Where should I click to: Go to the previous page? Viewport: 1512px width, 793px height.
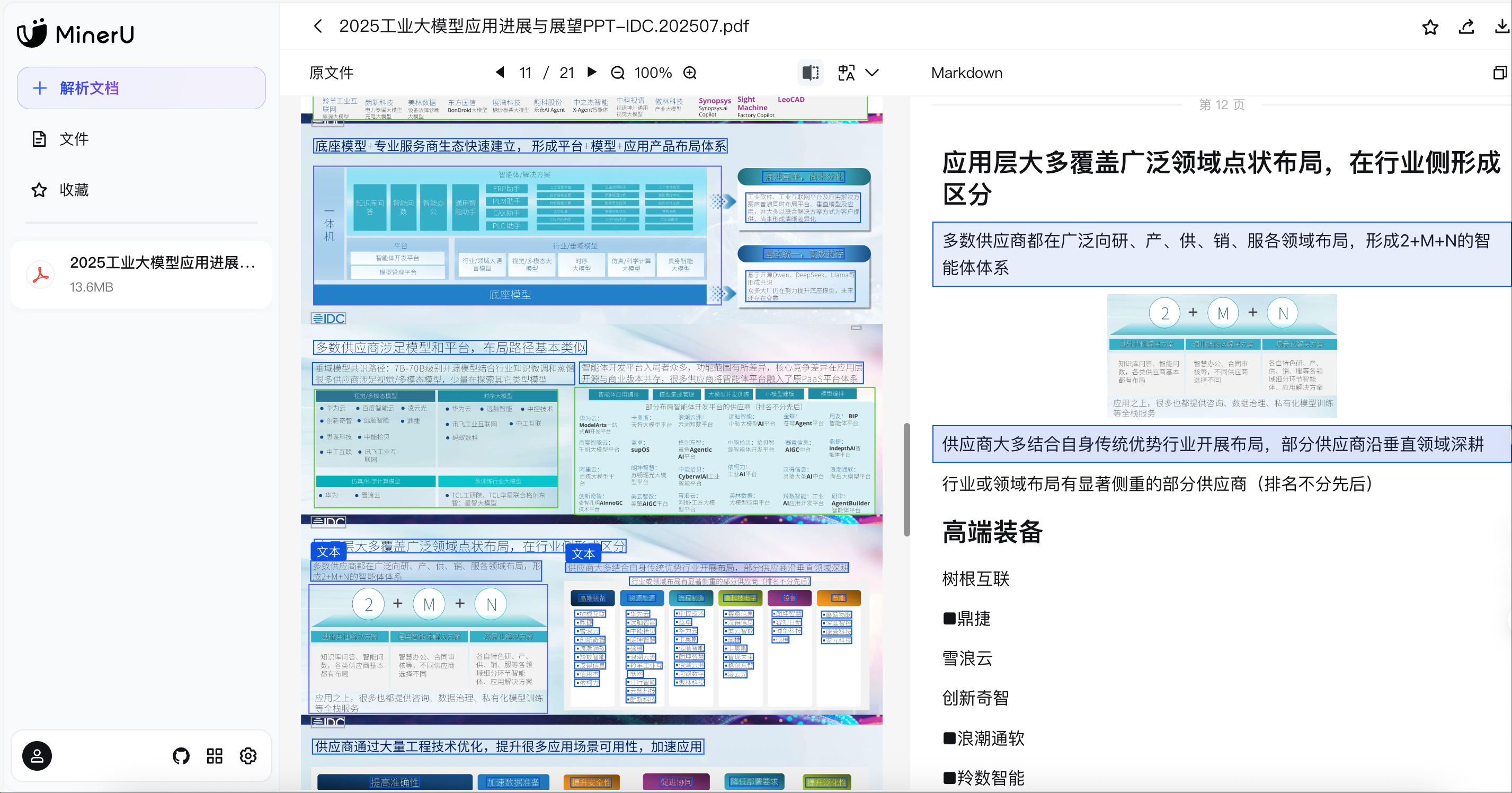(x=500, y=72)
